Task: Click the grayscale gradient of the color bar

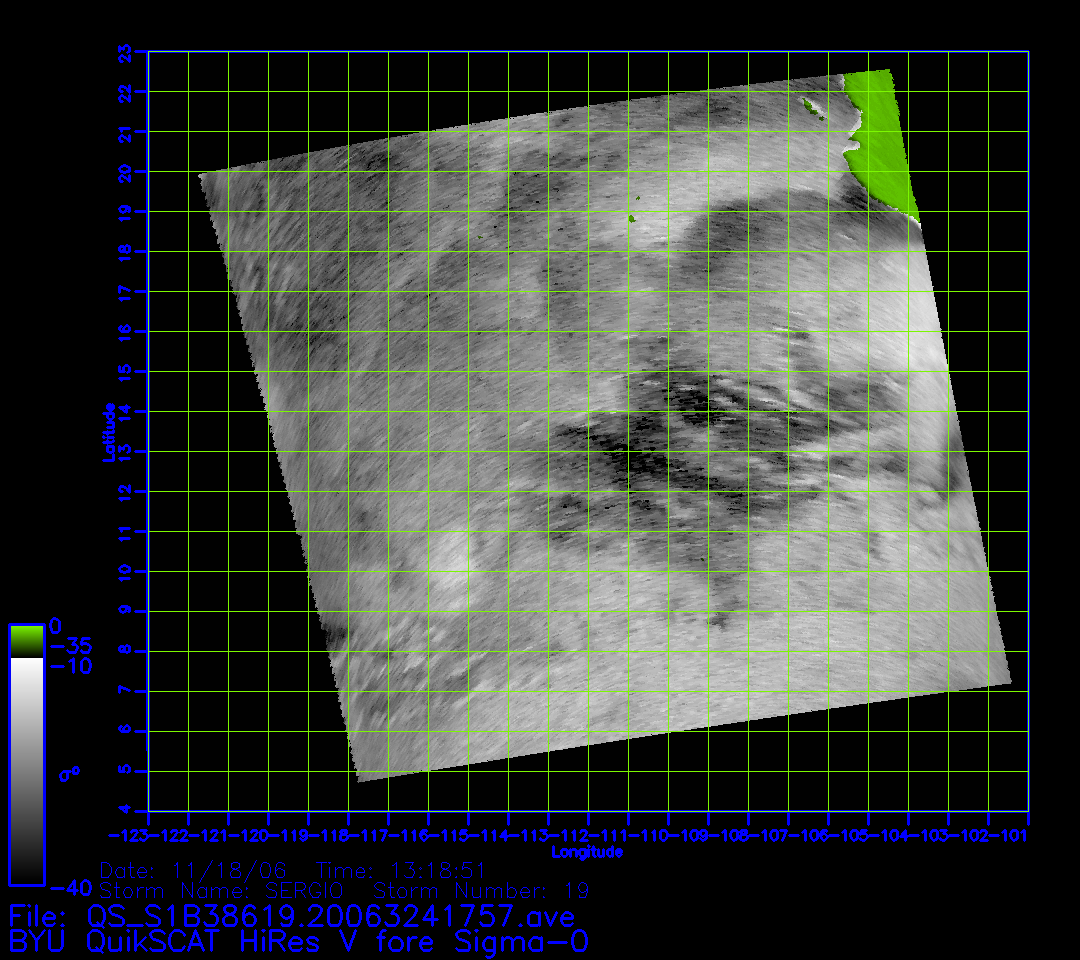Action: pos(26,770)
